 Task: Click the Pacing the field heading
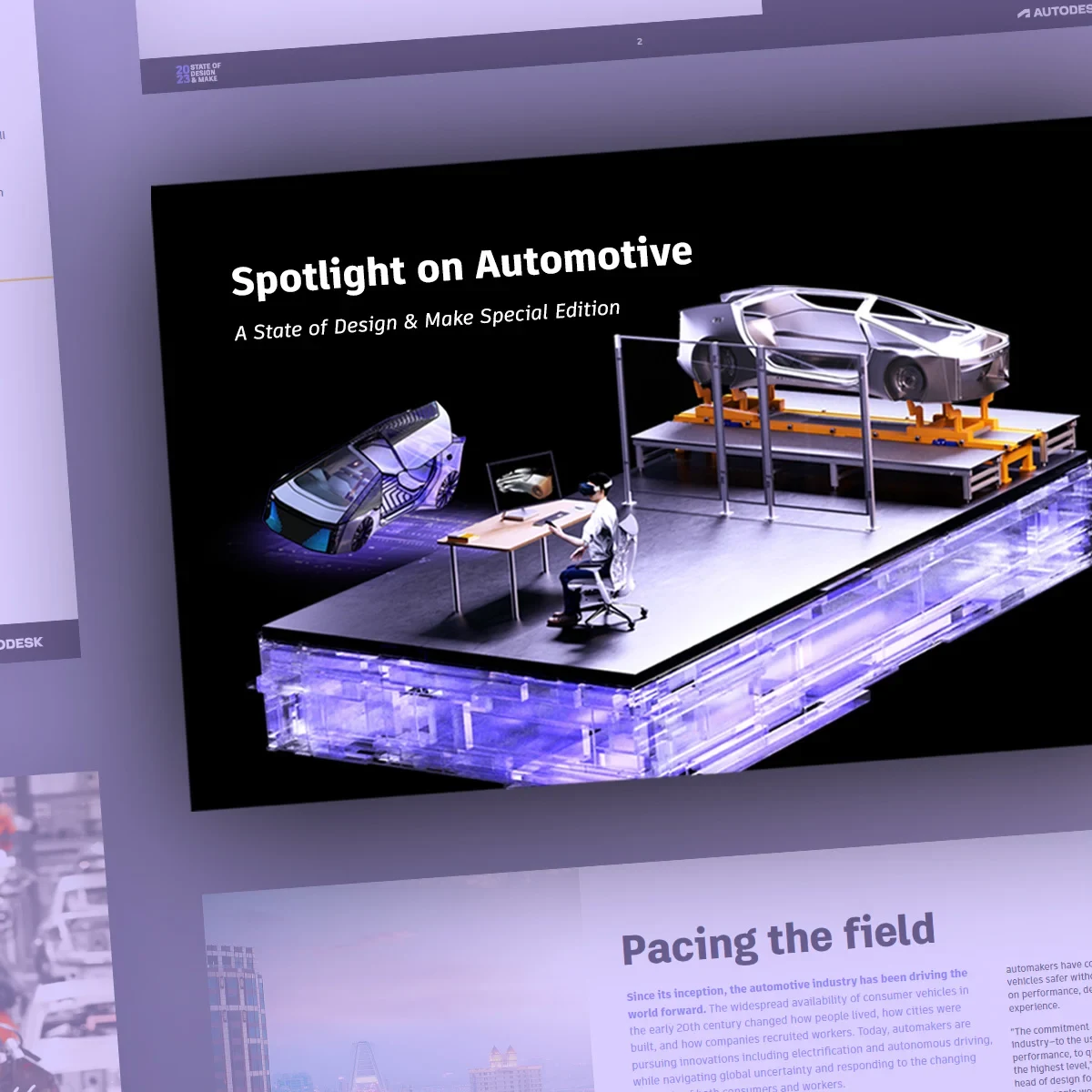click(x=778, y=937)
